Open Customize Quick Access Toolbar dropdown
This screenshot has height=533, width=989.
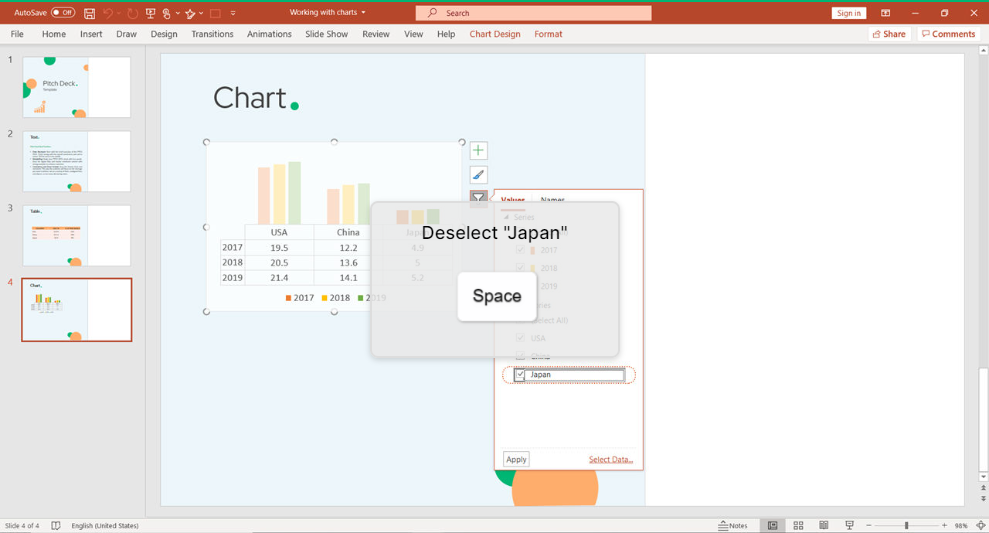click(x=233, y=13)
